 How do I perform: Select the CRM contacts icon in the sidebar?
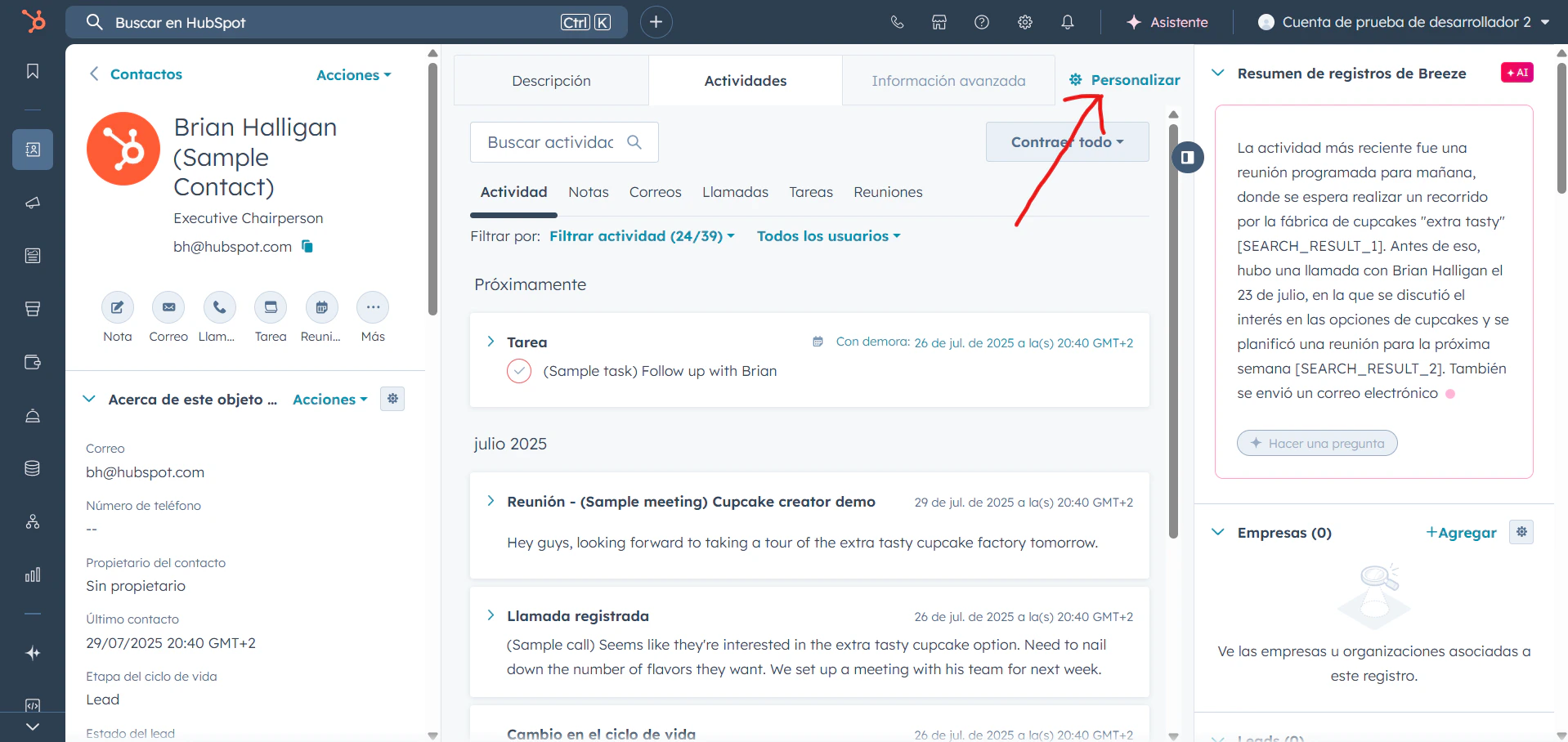coord(33,150)
